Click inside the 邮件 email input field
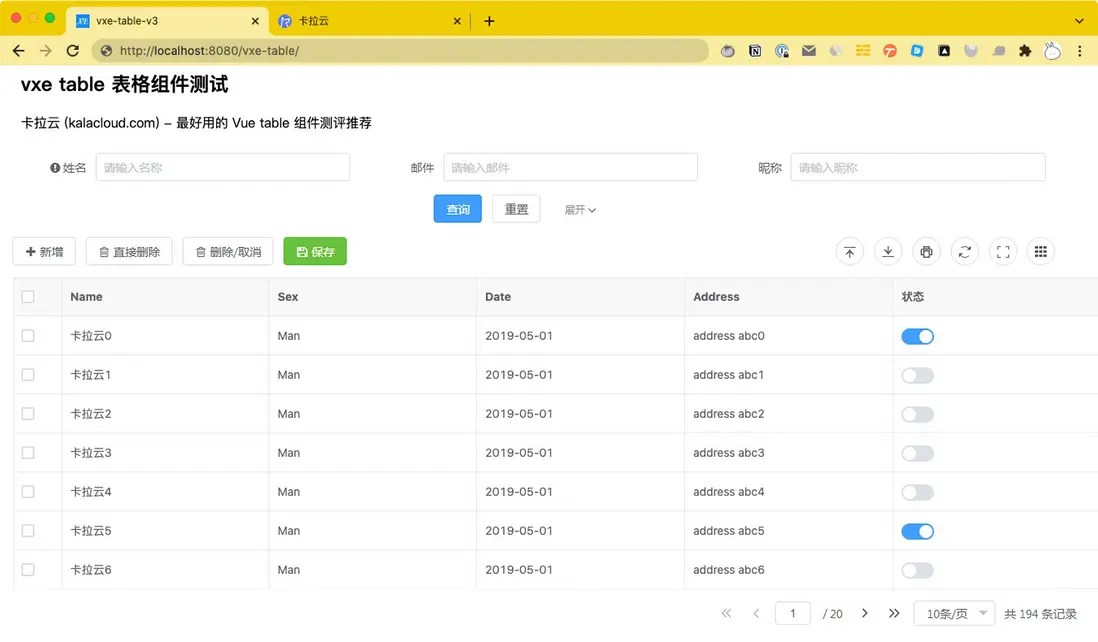The height and width of the screenshot is (642, 1098). (570, 167)
